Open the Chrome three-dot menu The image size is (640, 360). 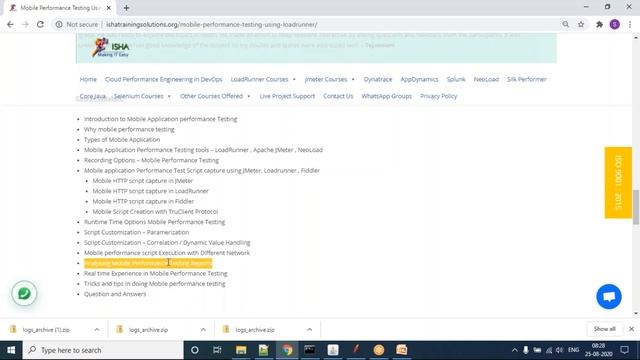coord(630,24)
